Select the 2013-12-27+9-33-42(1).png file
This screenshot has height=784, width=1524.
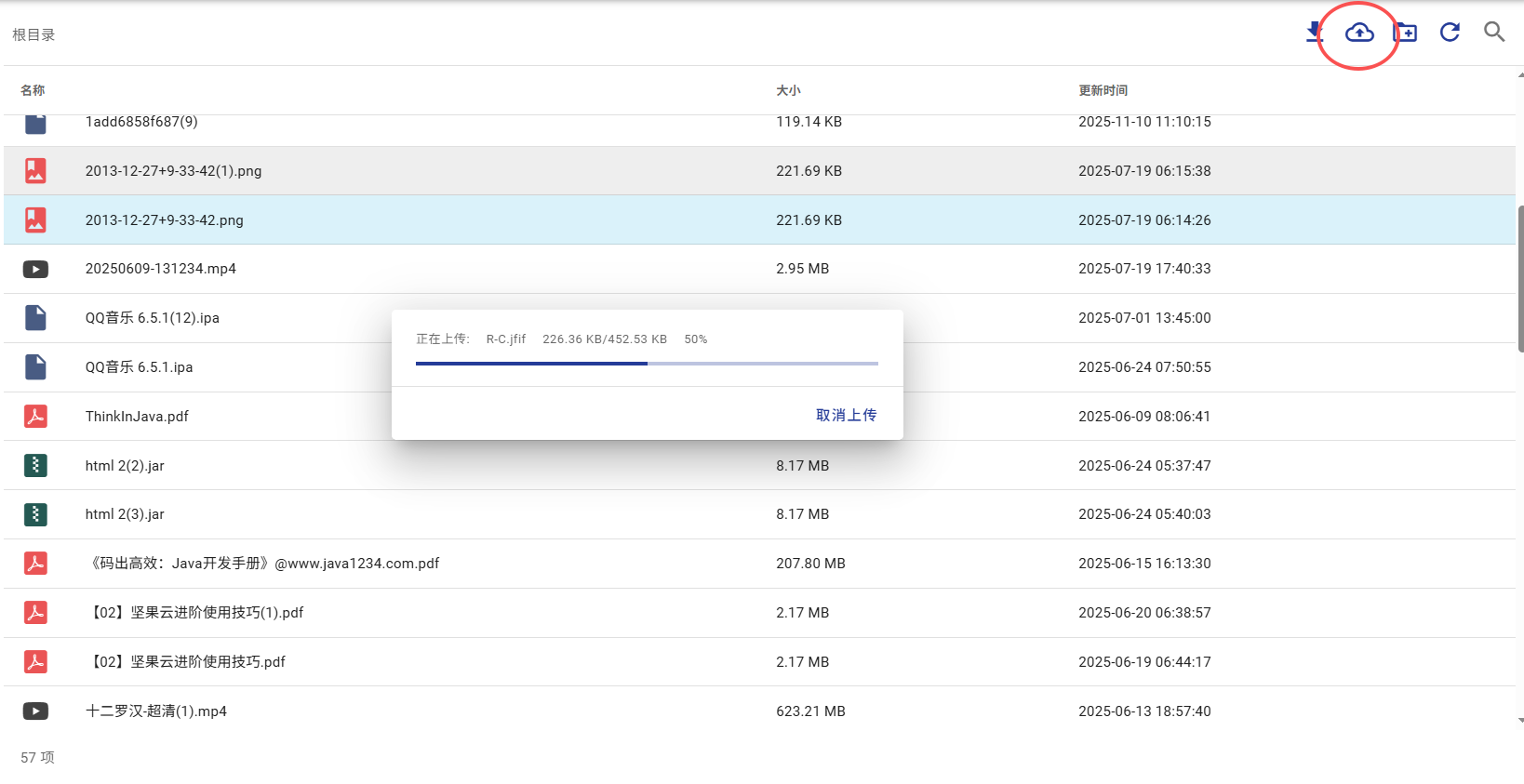coord(173,171)
